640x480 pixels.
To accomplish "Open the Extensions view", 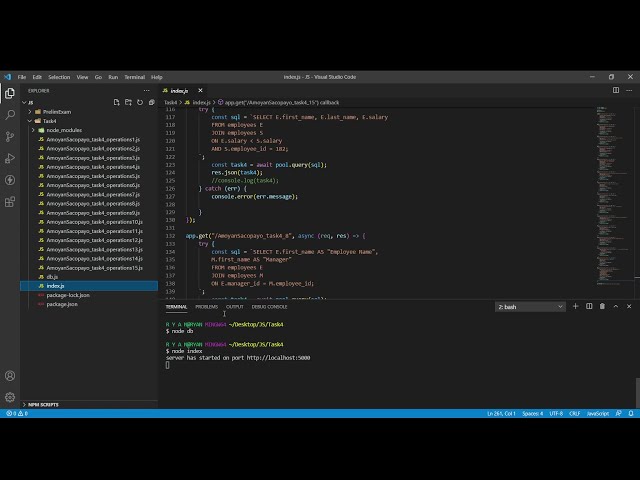I will 10,201.
